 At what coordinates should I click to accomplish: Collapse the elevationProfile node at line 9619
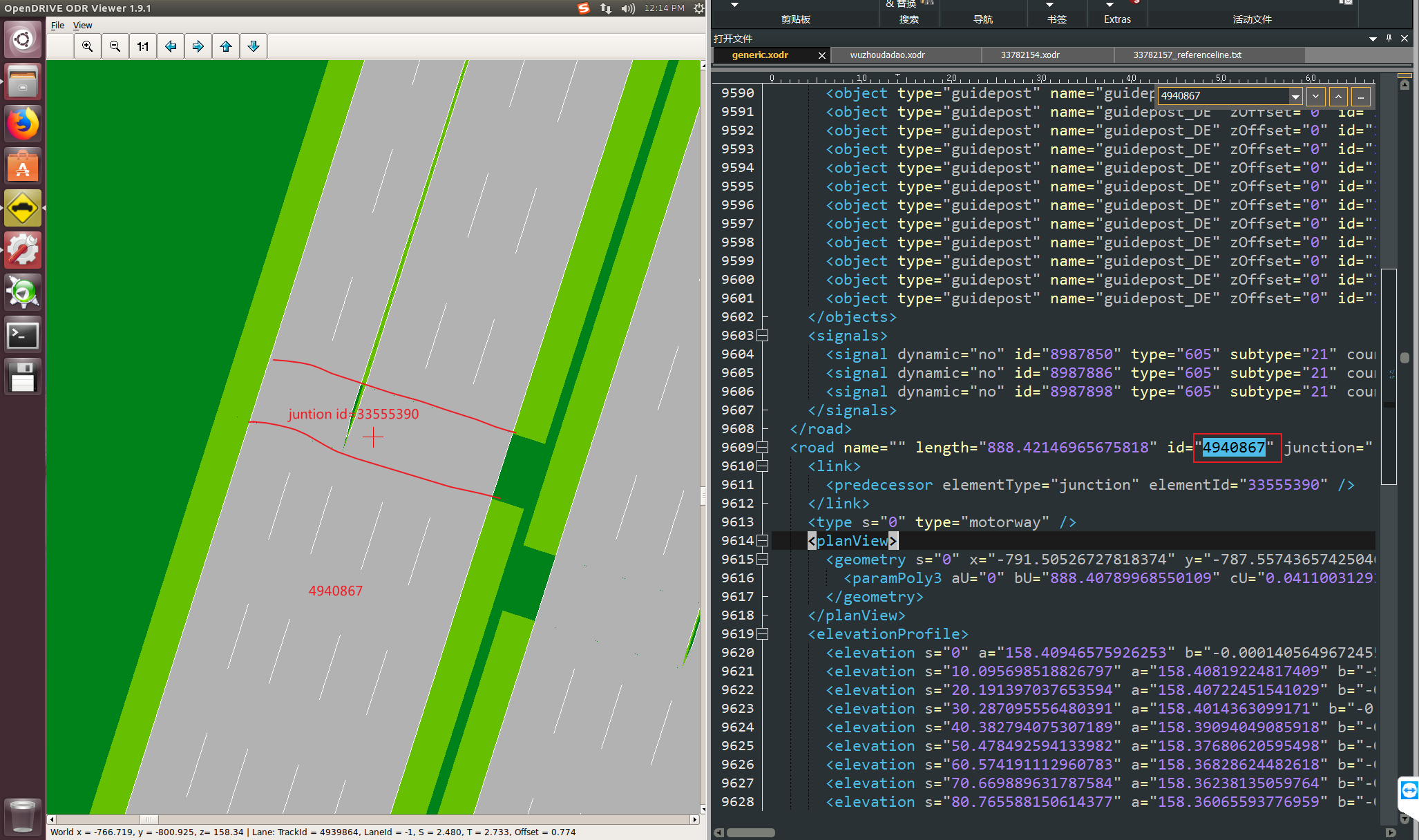pos(763,634)
